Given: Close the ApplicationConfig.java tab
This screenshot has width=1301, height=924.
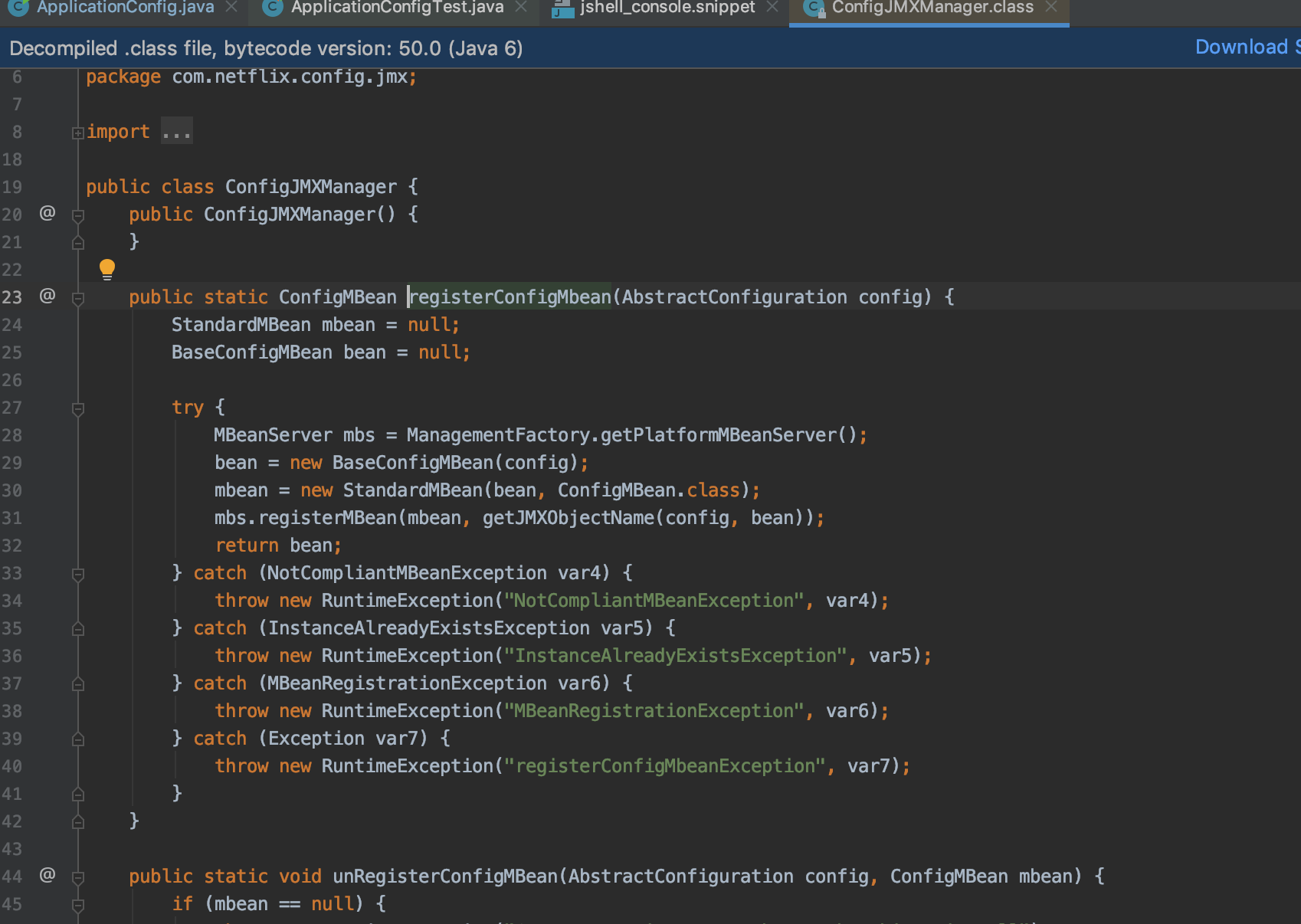Looking at the screenshot, I should click(231, 7).
